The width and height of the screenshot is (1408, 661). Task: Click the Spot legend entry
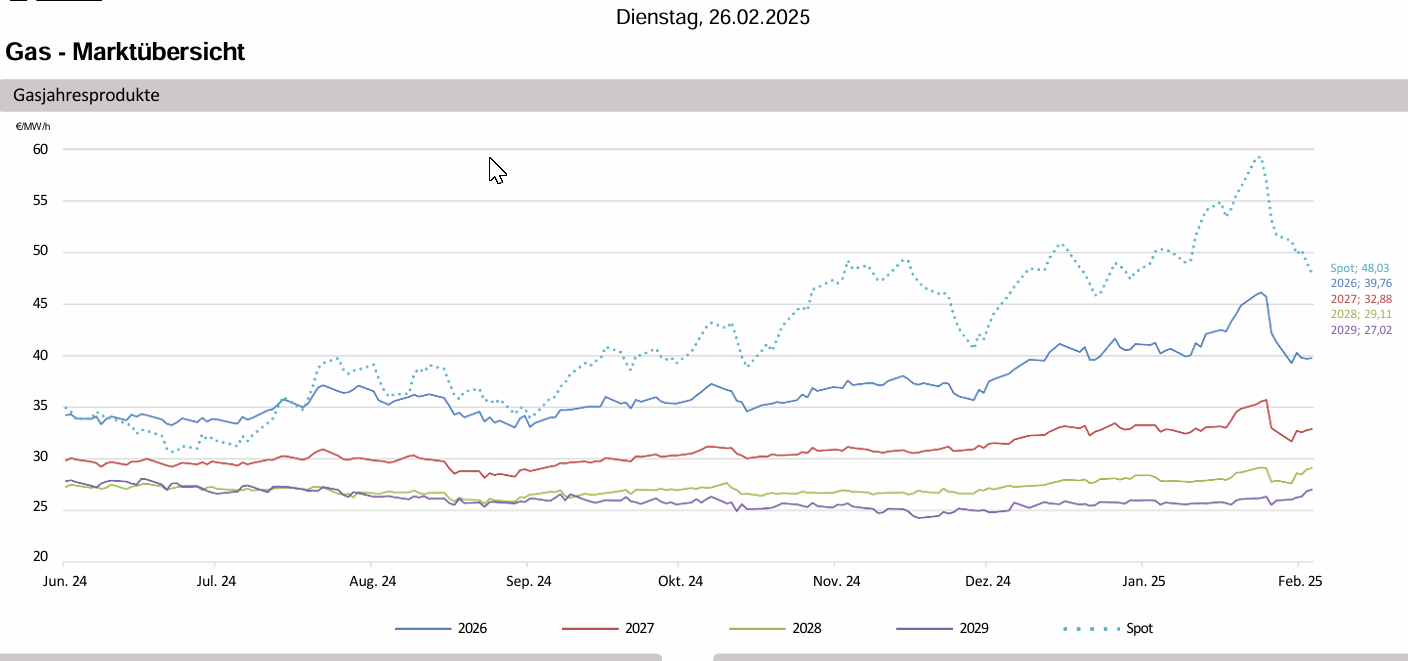[1108, 629]
